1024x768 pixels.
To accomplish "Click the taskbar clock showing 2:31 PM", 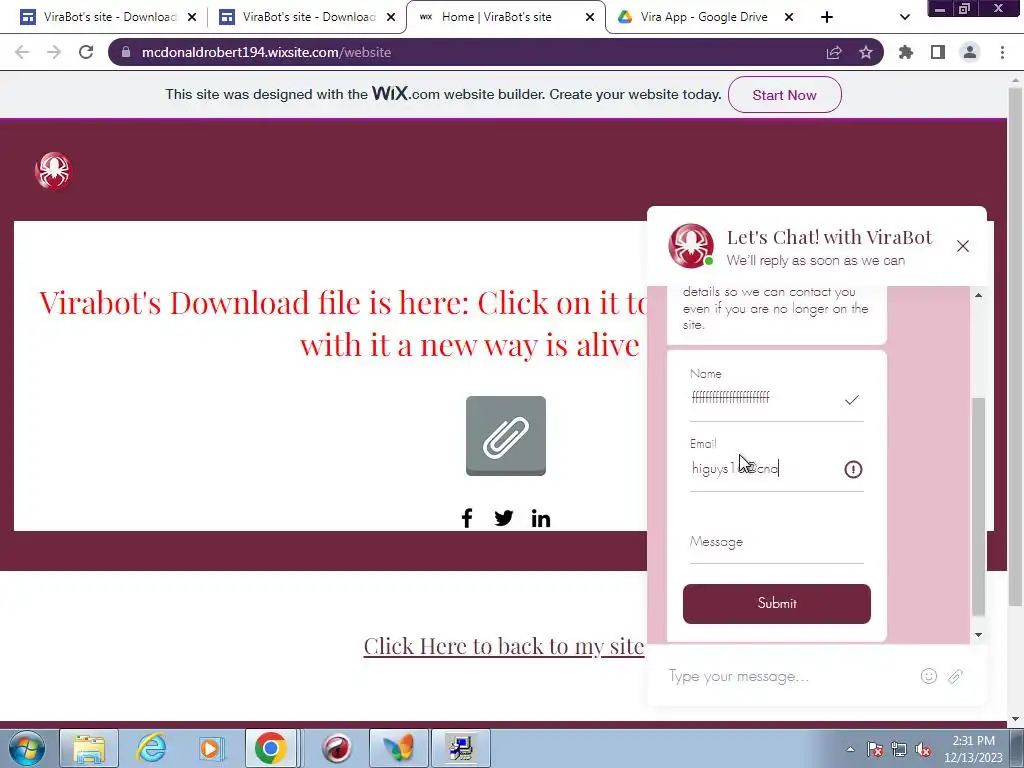I will (973, 749).
